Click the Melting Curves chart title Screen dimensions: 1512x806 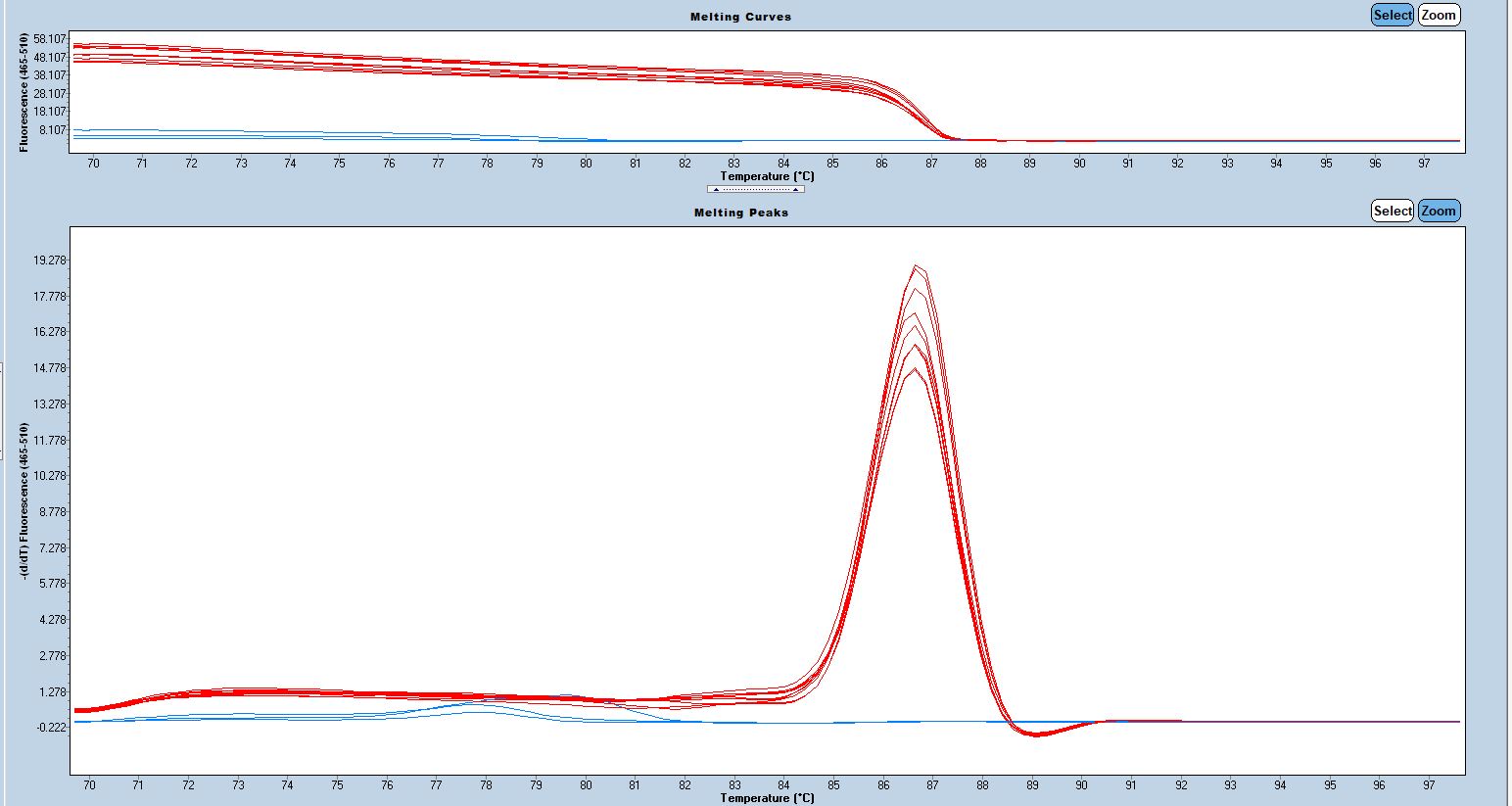click(740, 17)
